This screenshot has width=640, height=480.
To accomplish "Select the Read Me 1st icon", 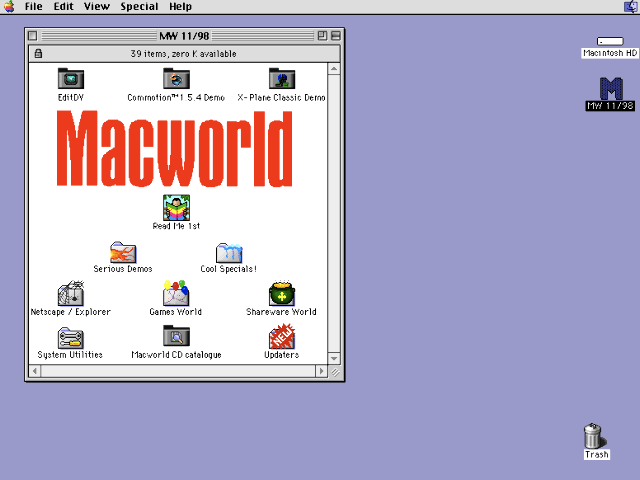I will pyautogui.click(x=176, y=207).
